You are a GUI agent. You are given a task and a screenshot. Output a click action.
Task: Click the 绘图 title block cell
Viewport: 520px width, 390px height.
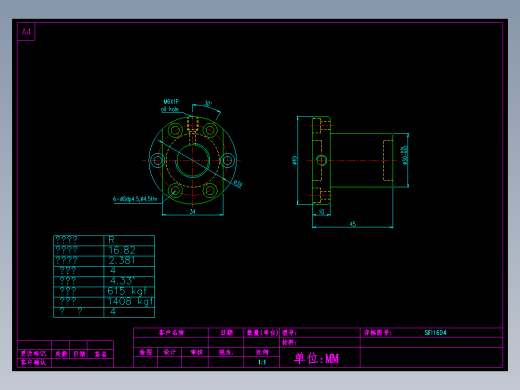(x=145, y=352)
